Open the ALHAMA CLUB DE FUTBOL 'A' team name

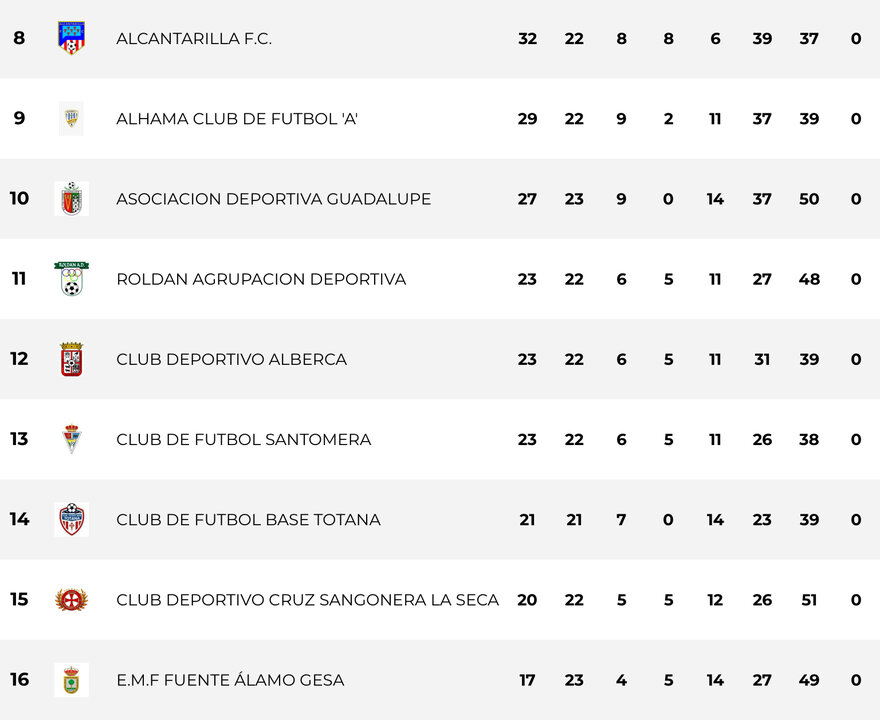click(237, 119)
